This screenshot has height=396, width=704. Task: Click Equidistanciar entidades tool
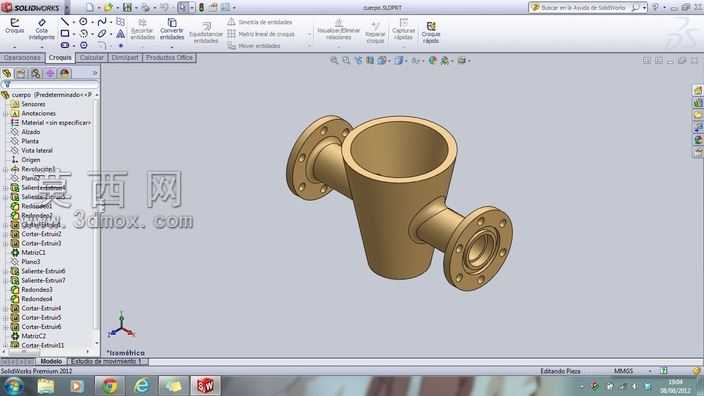(206, 33)
